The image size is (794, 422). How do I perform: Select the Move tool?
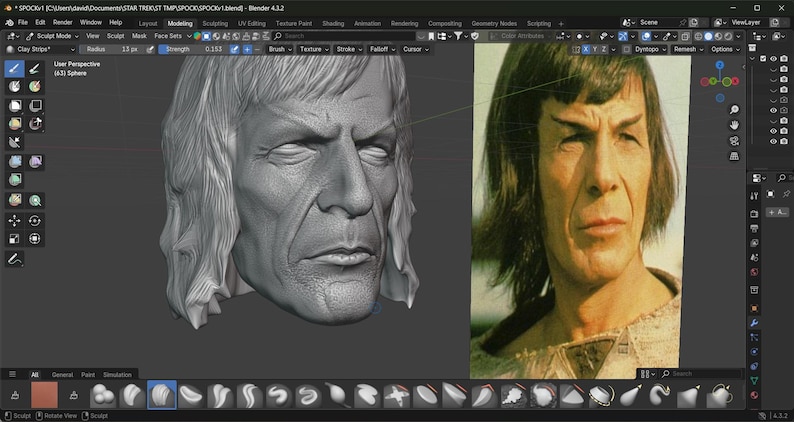pos(14,220)
